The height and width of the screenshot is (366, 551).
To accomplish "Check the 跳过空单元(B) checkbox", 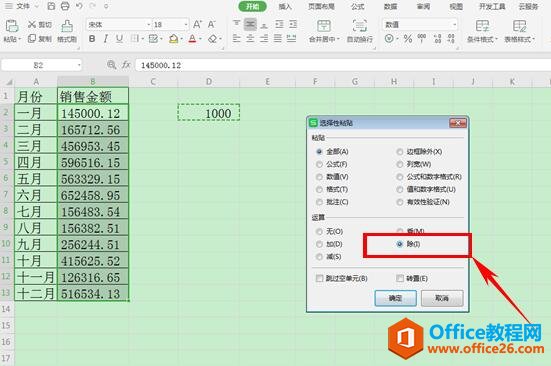I will point(319,278).
